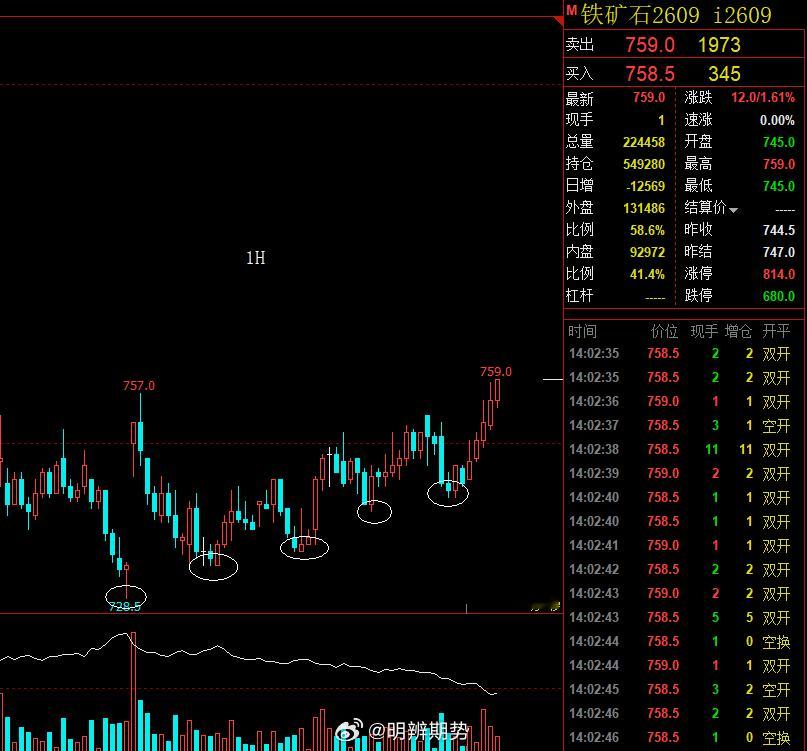
Task: Click the 757.0 high label on chart
Action: click(x=138, y=386)
